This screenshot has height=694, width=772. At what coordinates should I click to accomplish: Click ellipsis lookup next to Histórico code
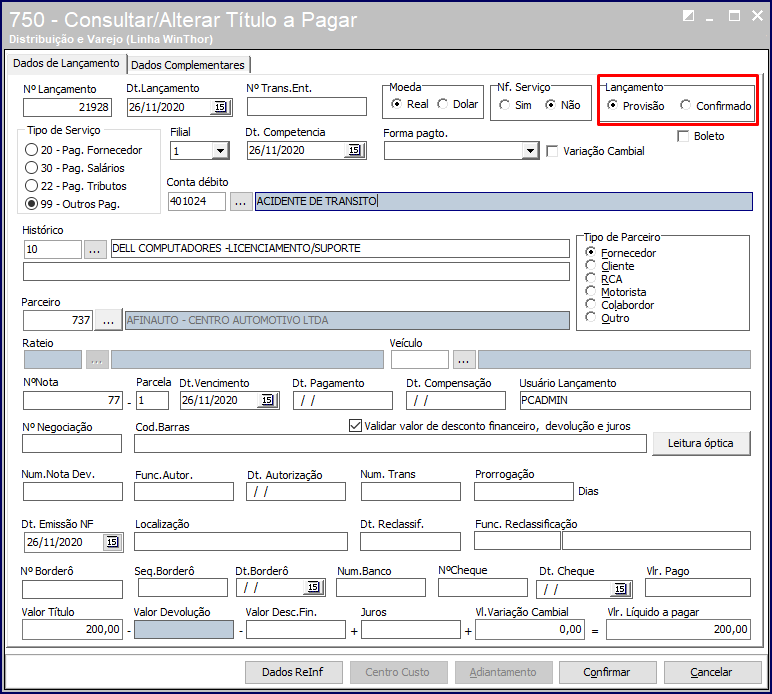tap(95, 250)
